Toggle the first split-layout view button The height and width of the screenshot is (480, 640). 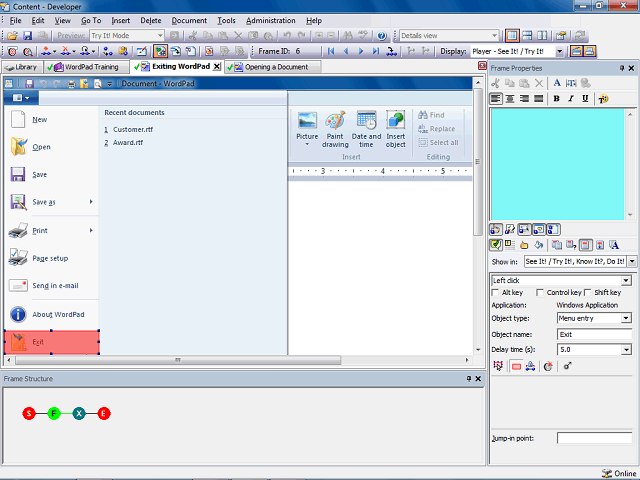[527, 36]
